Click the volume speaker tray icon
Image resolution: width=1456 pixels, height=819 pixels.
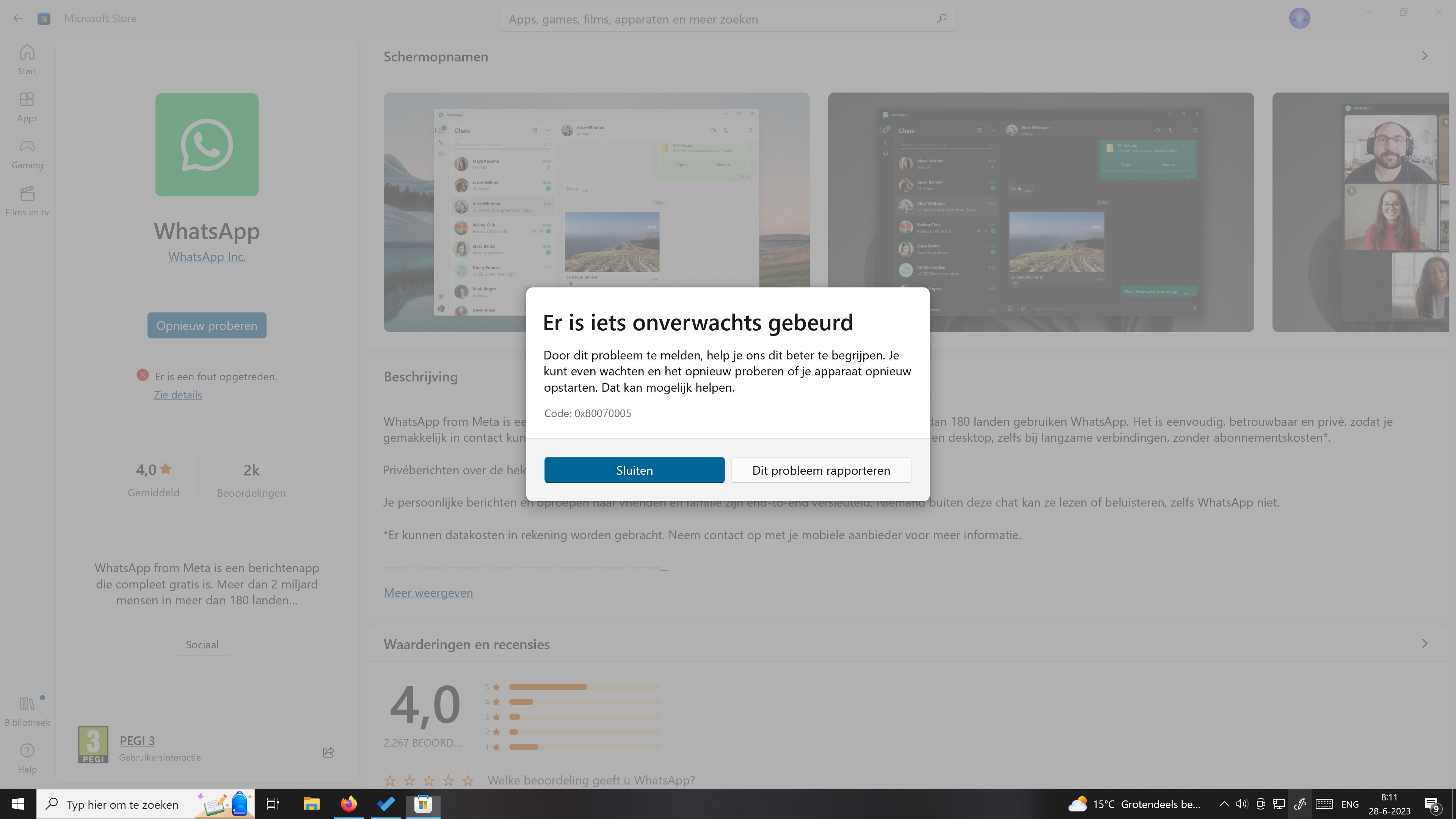(1242, 804)
